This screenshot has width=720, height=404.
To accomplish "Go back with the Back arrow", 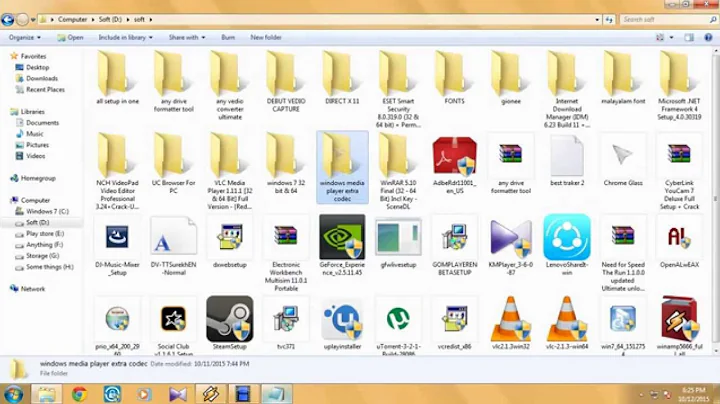I will point(8,20).
